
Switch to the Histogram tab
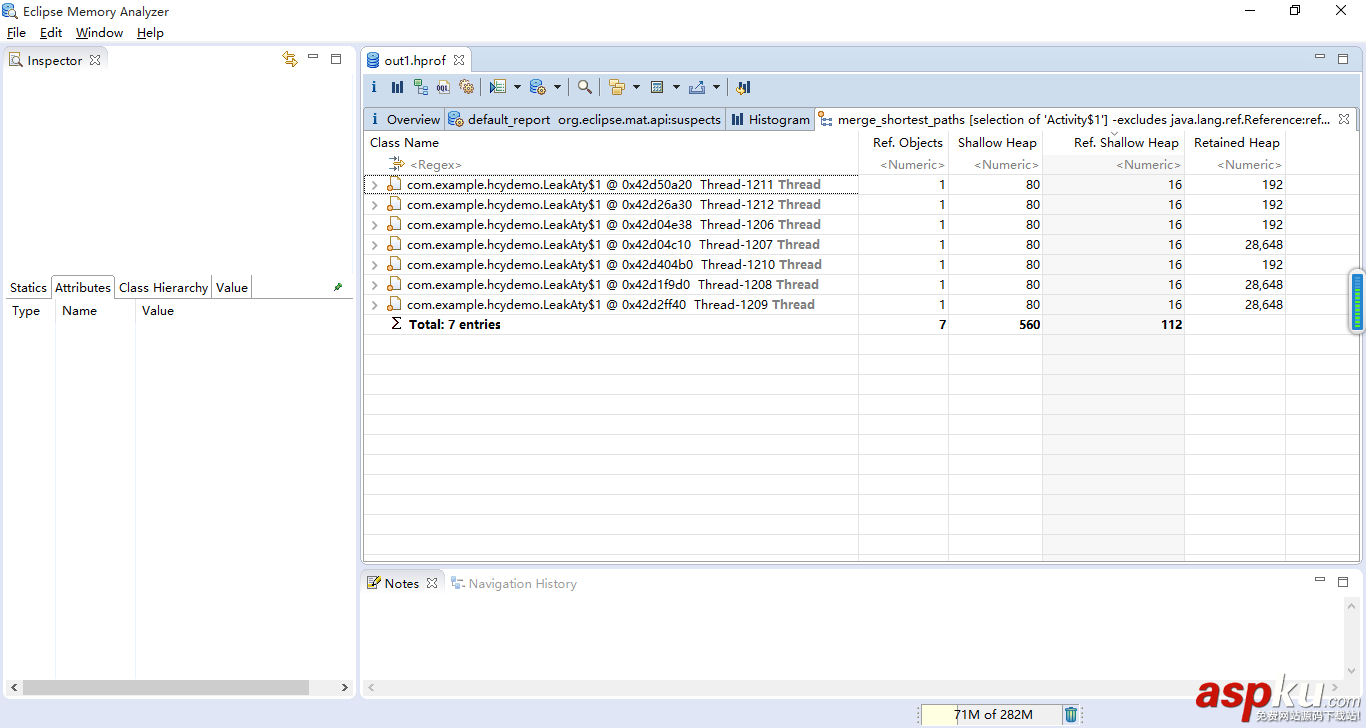tap(770, 119)
